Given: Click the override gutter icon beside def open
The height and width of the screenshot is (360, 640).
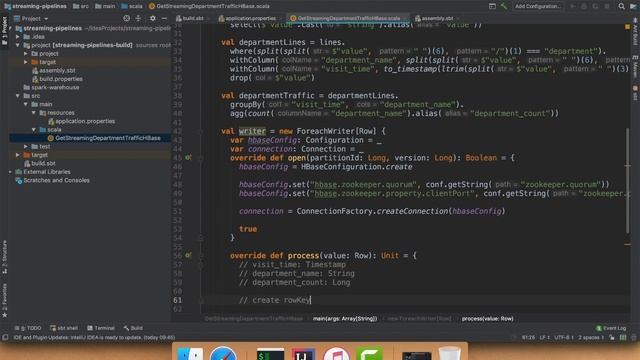Looking at the screenshot, I should [188, 158].
